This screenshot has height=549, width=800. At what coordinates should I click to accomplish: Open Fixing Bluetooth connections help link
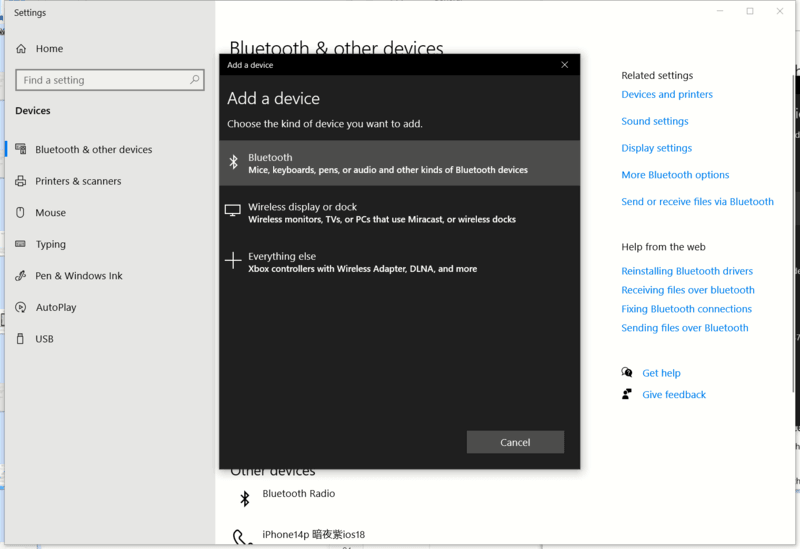click(686, 309)
